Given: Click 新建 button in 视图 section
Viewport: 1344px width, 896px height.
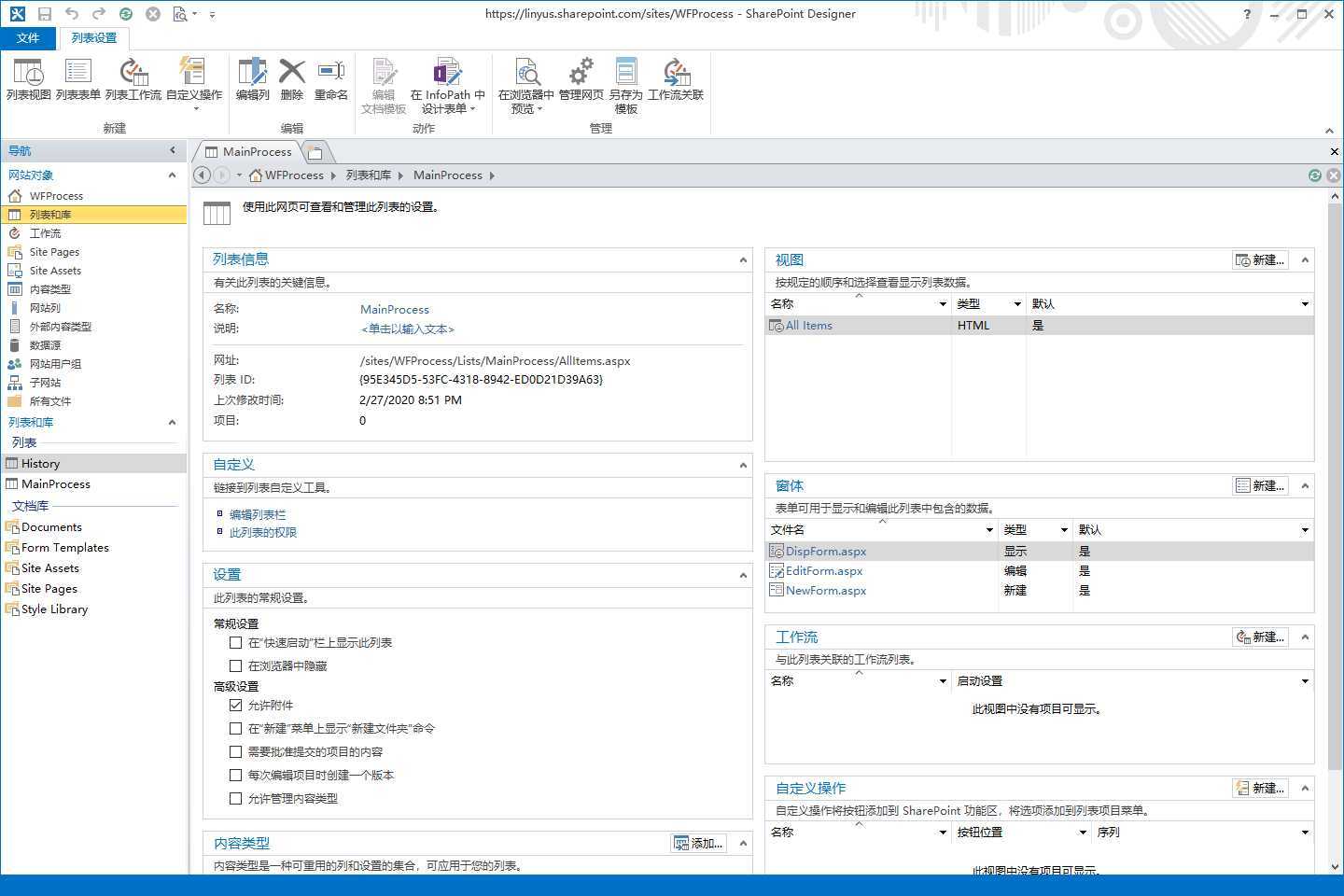Looking at the screenshot, I should coord(1260,260).
